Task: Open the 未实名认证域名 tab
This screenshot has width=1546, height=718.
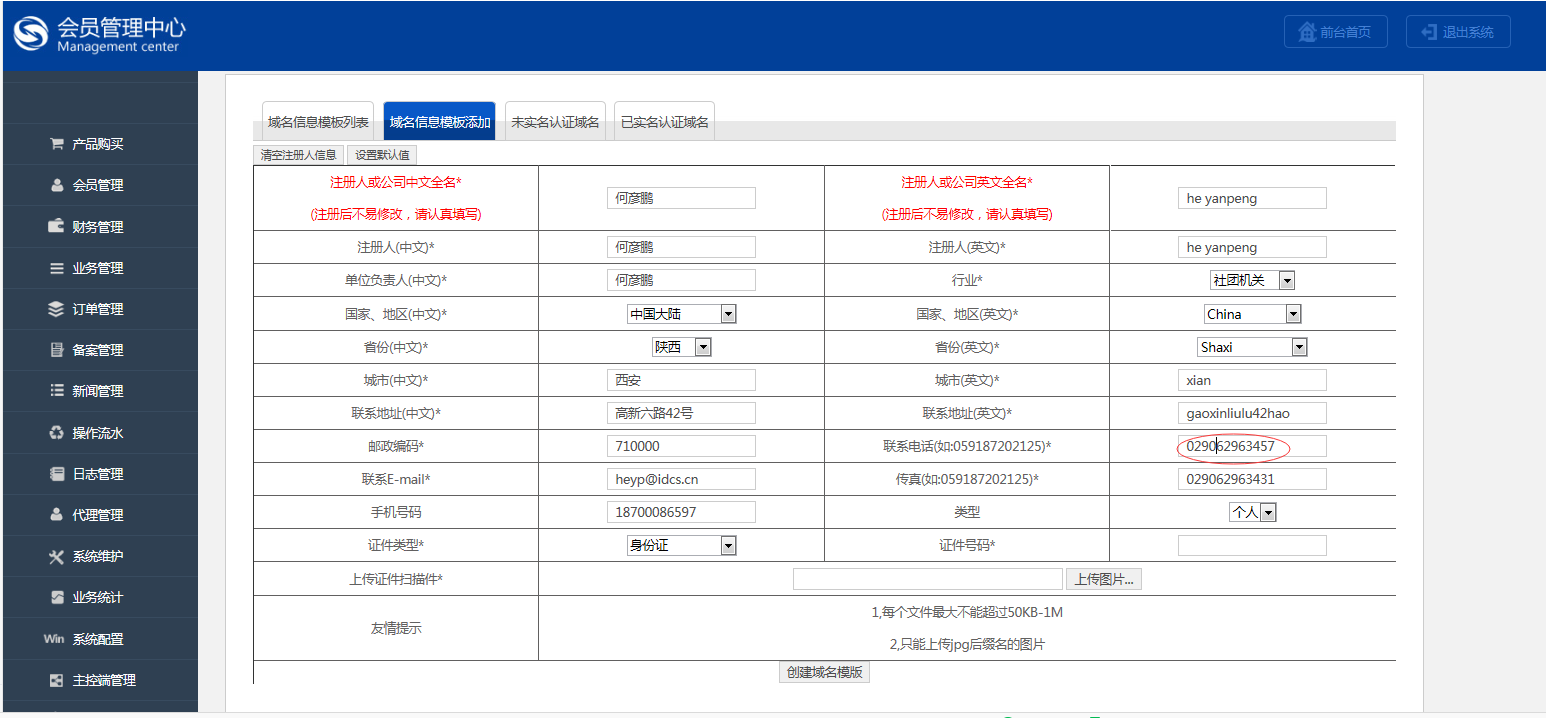Action: pyautogui.click(x=555, y=119)
